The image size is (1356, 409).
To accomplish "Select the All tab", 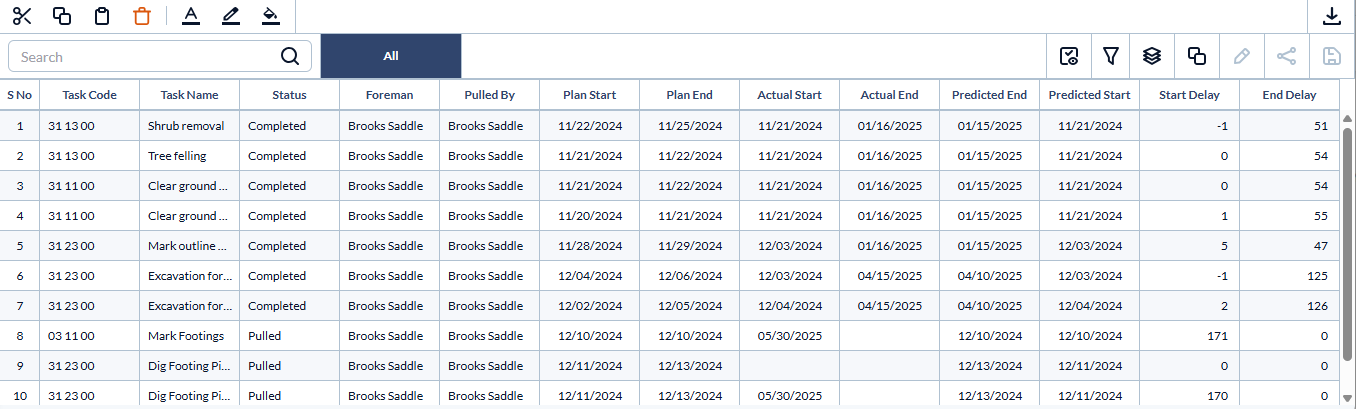I will click(x=391, y=56).
